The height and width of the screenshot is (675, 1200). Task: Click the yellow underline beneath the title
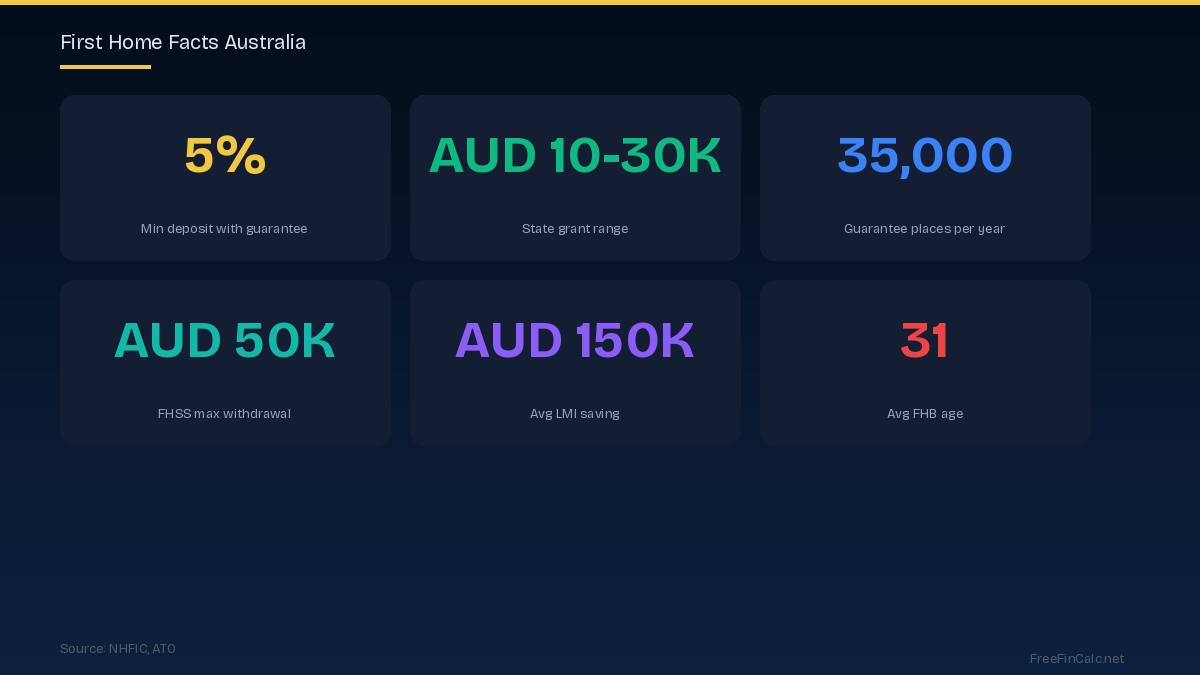(x=105, y=67)
